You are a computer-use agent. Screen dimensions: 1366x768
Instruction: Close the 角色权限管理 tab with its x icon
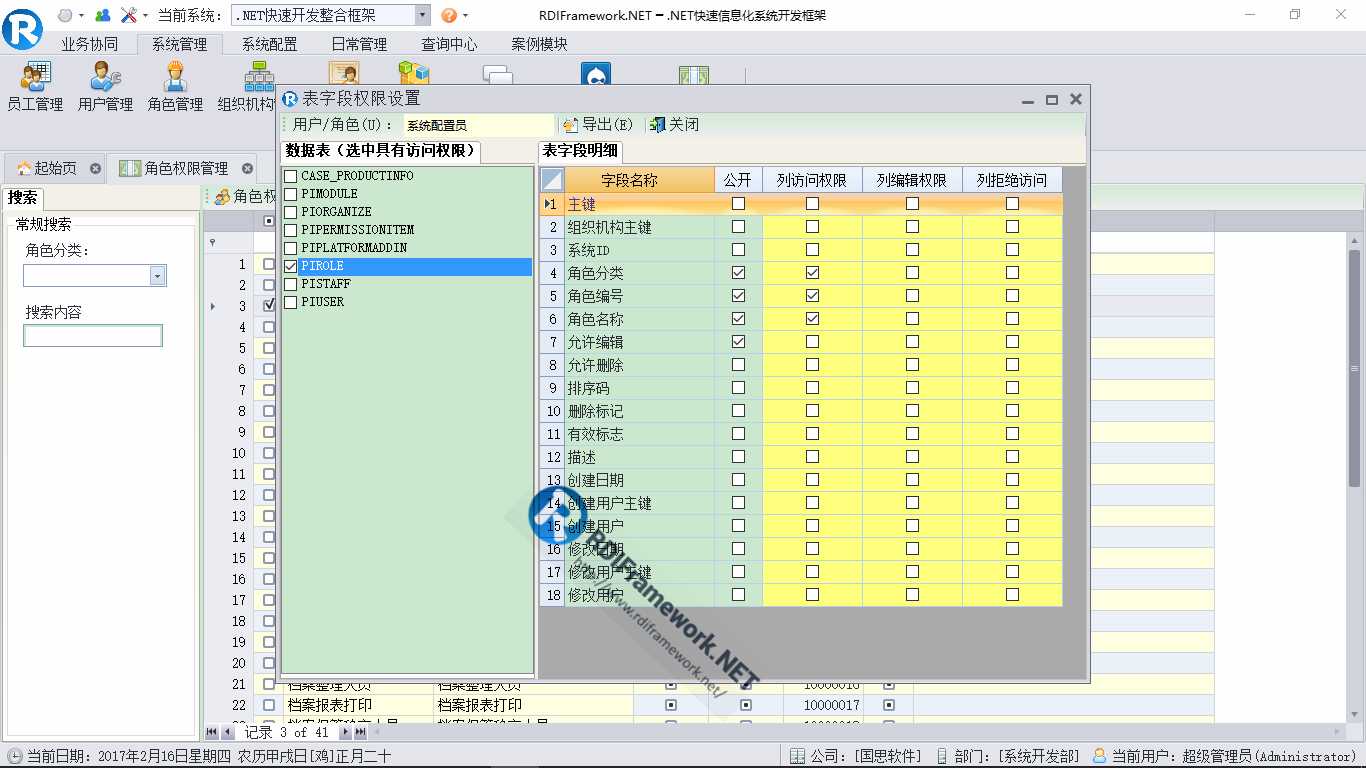click(x=247, y=168)
